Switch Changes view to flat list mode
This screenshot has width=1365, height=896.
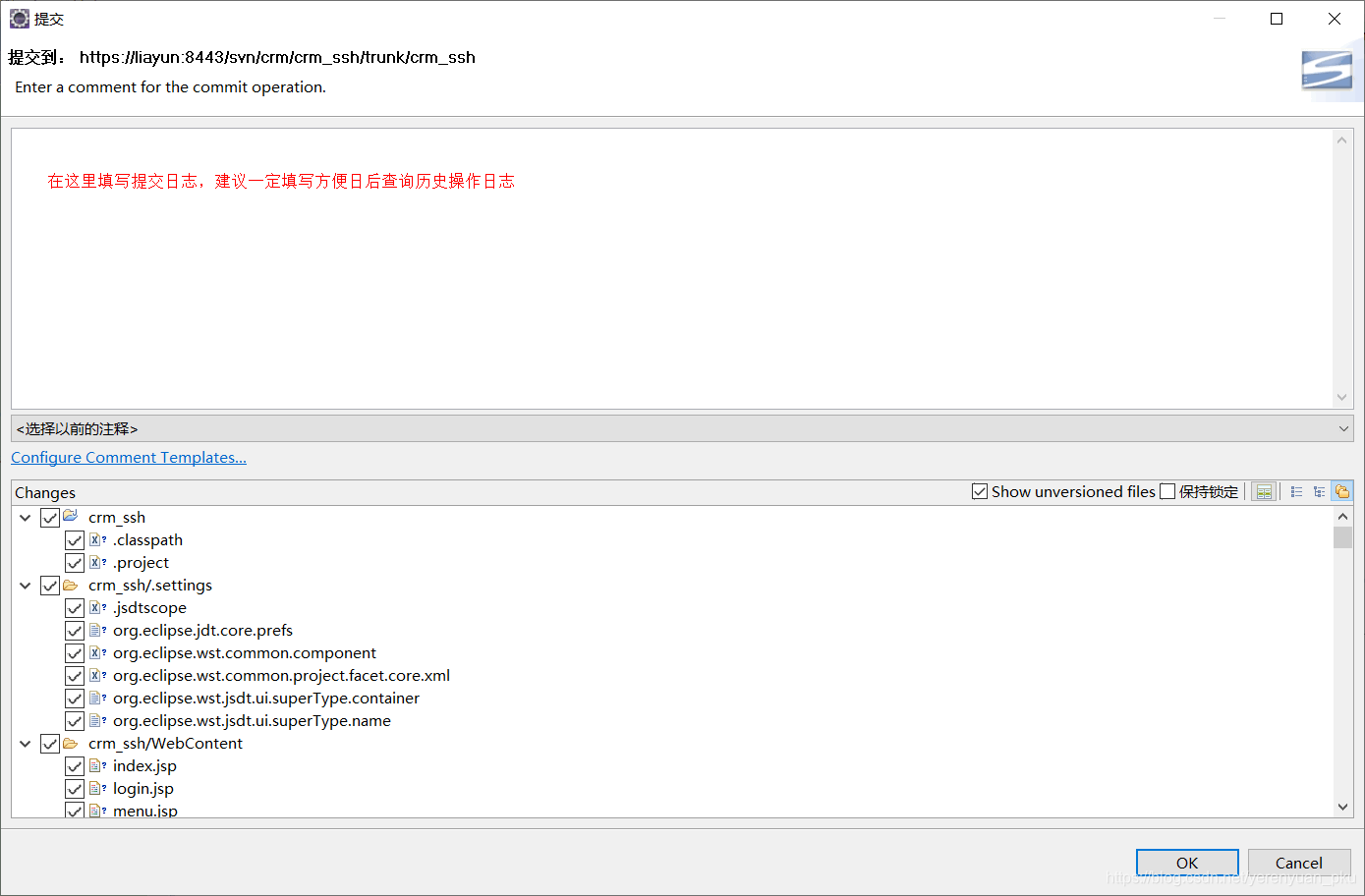pyautogui.click(x=1296, y=492)
